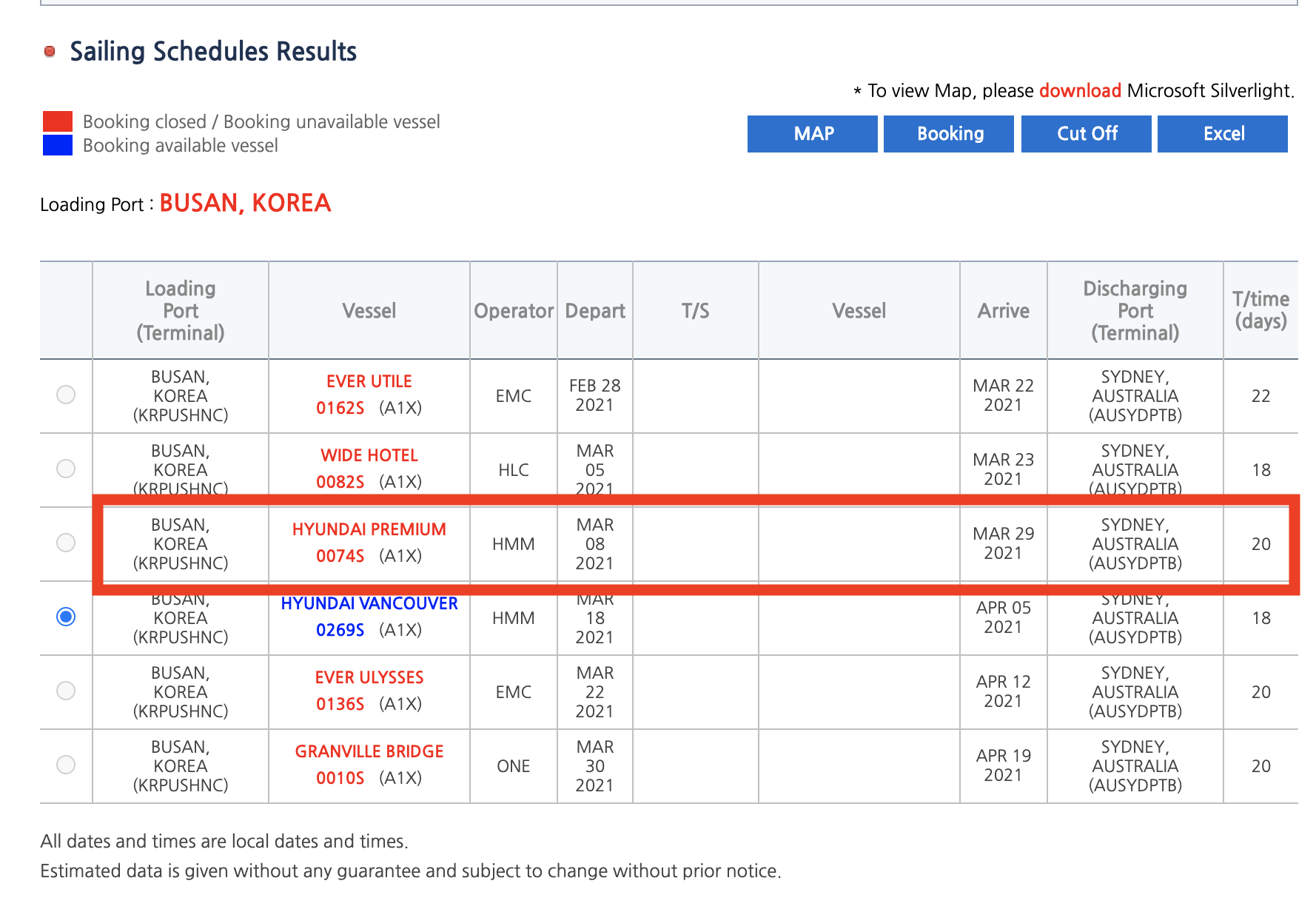Select the HYUNDAI VANCOUVER row radio button

66,617
